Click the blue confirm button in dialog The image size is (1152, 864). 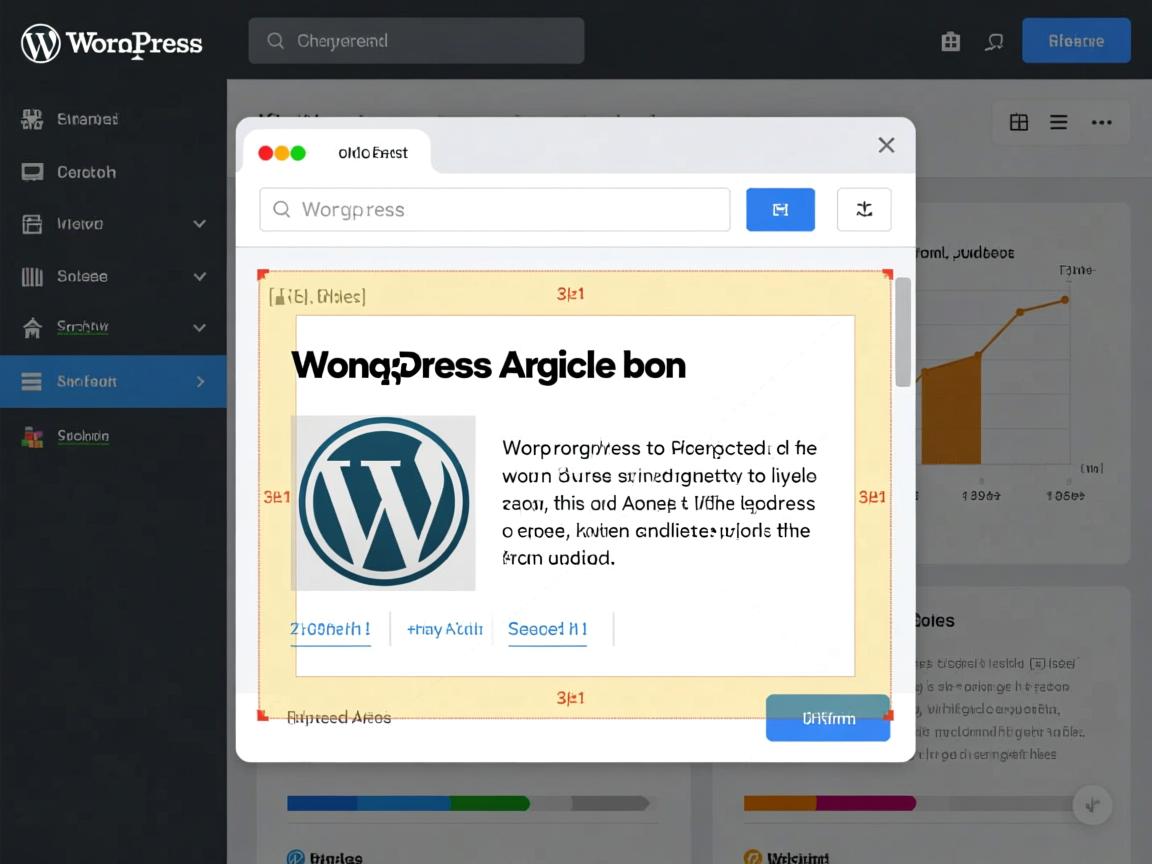828,718
